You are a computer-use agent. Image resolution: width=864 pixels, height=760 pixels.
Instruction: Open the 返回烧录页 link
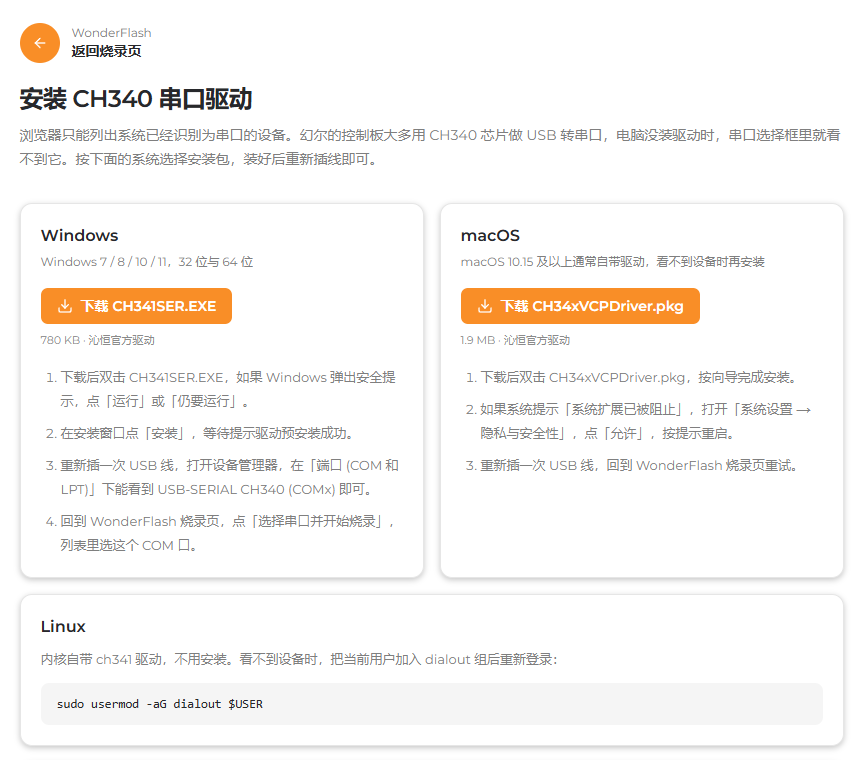tap(106, 51)
